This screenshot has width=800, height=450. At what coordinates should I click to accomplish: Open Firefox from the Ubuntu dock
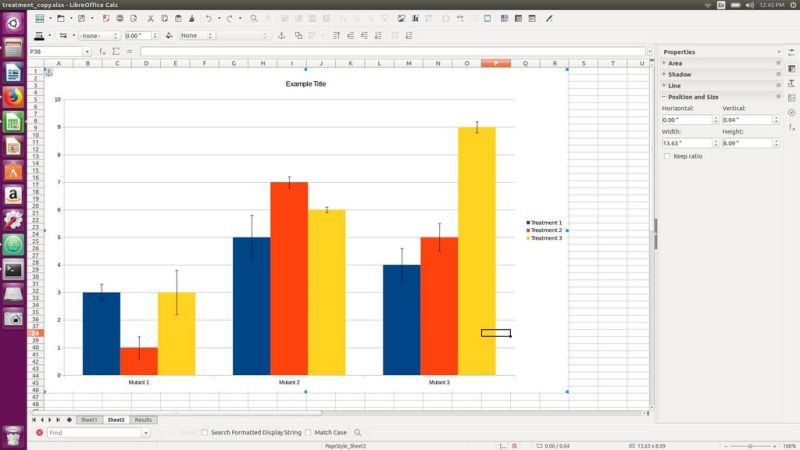tap(13, 97)
